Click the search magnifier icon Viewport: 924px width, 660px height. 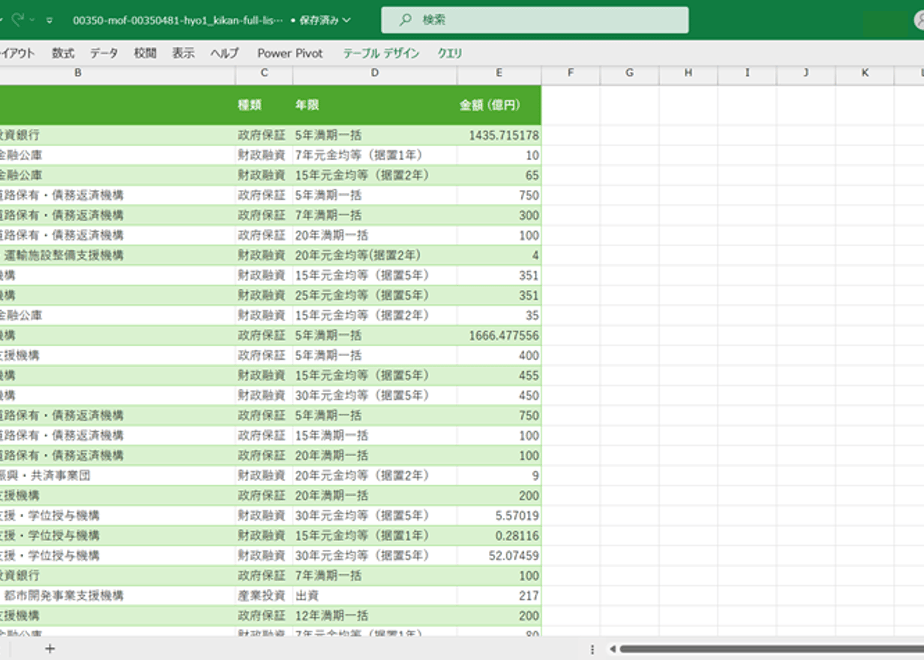click(405, 20)
